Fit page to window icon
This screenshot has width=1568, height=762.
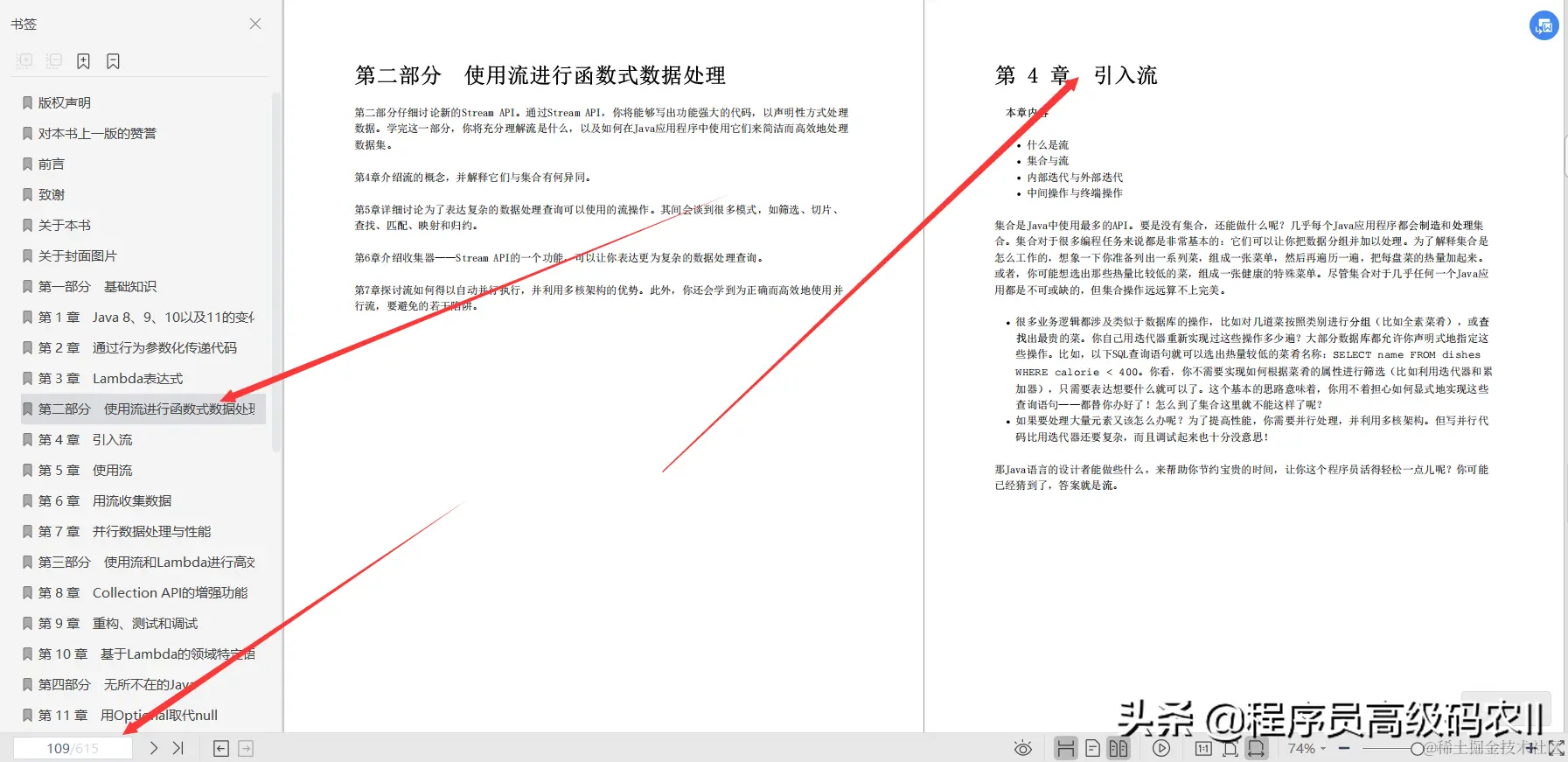coord(1230,748)
